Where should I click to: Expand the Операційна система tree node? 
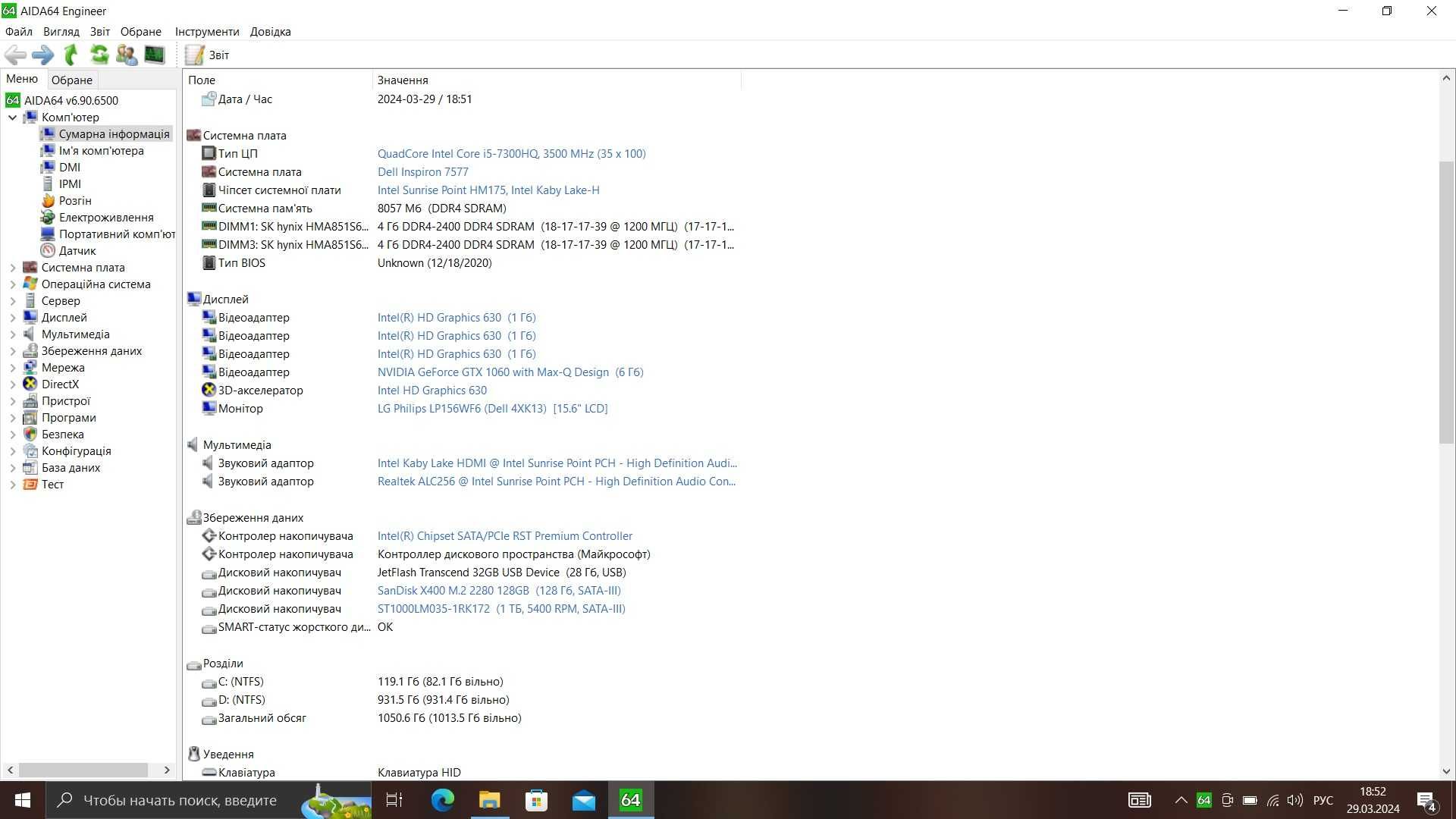12,284
